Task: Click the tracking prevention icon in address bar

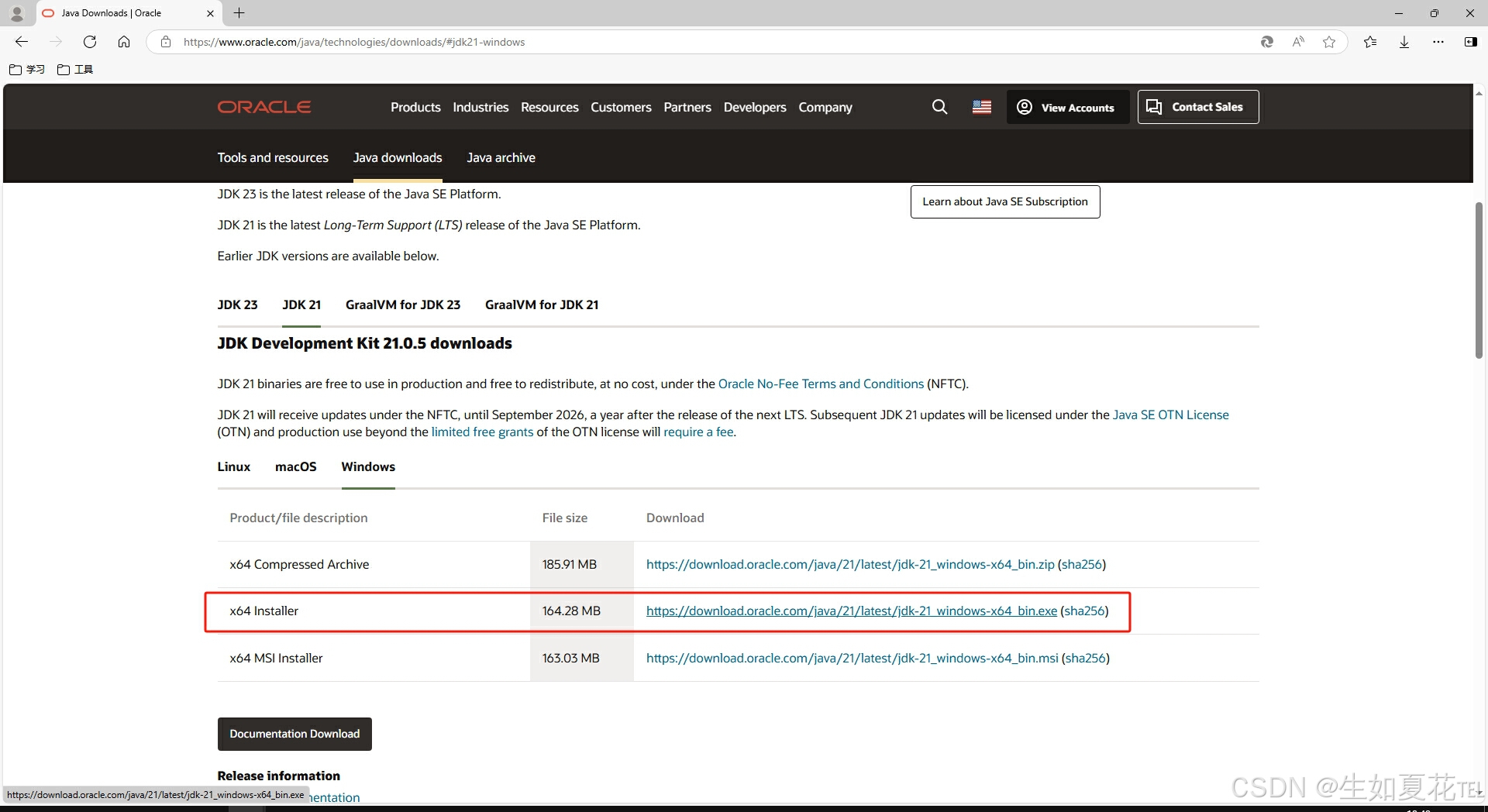Action: click(1267, 42)
